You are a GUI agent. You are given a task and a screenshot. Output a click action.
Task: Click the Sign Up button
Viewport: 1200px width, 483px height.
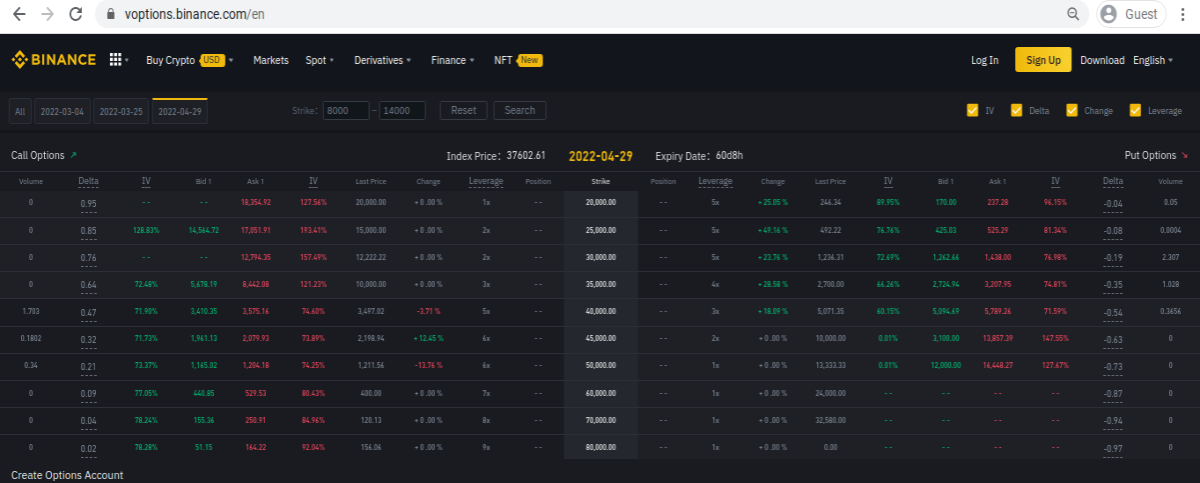pyautogui.click(x=1043, y=60)
